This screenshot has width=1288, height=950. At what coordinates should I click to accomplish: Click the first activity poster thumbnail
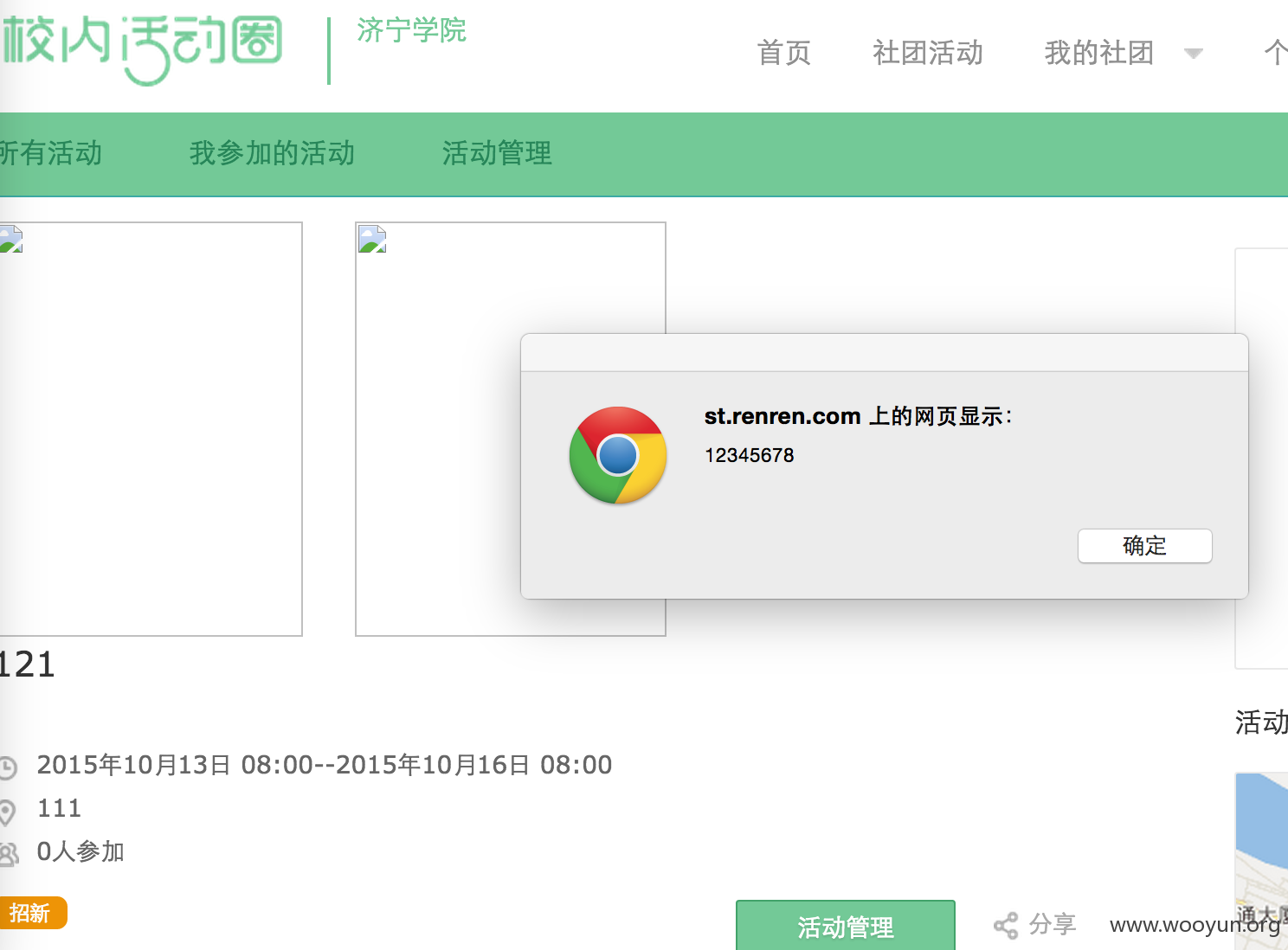[151, 429]
